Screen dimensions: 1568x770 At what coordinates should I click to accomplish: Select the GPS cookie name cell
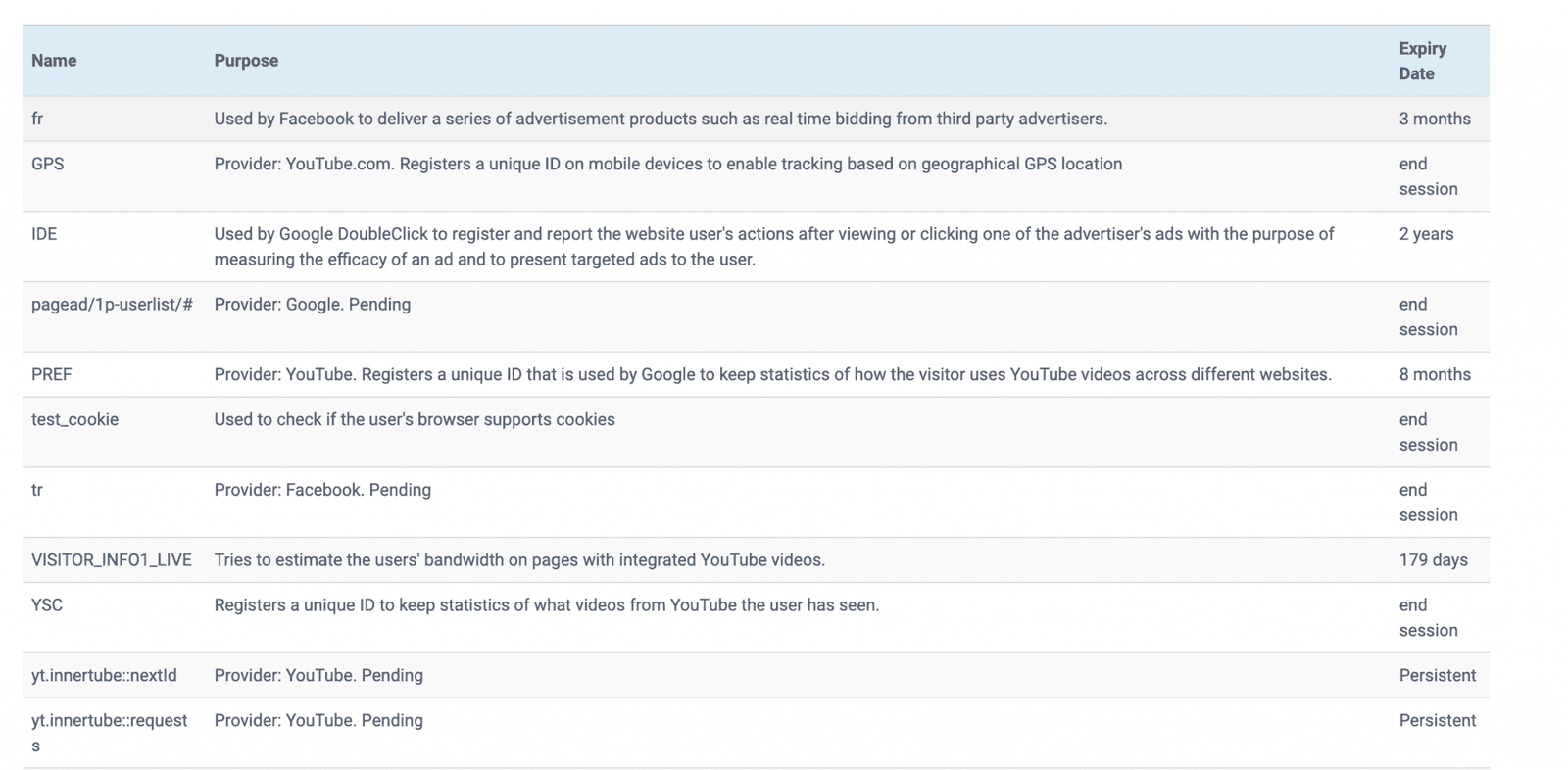(x=47, y=164)
